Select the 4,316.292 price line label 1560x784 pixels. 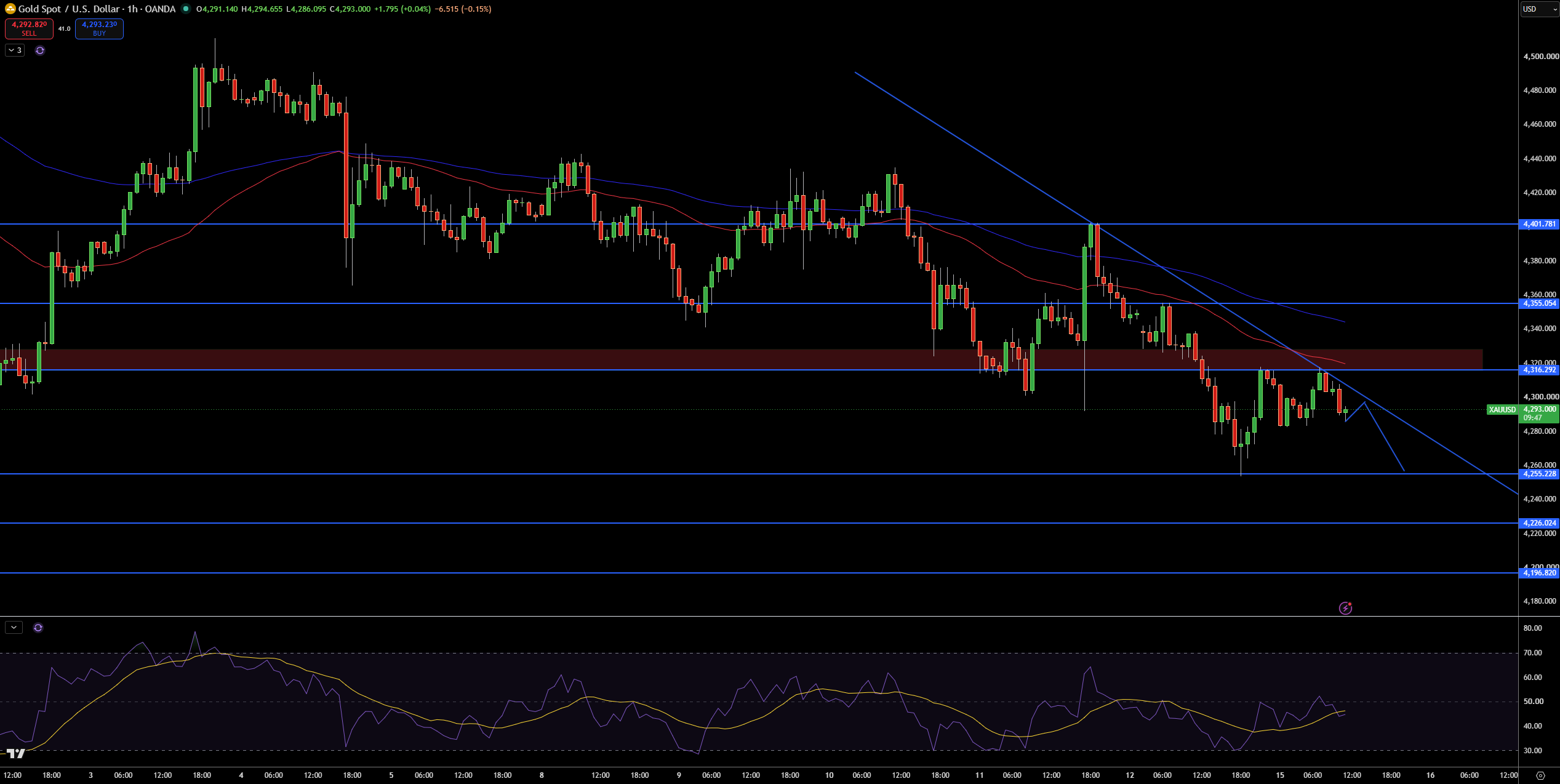pyautogui.click(x=1539, y=370)
